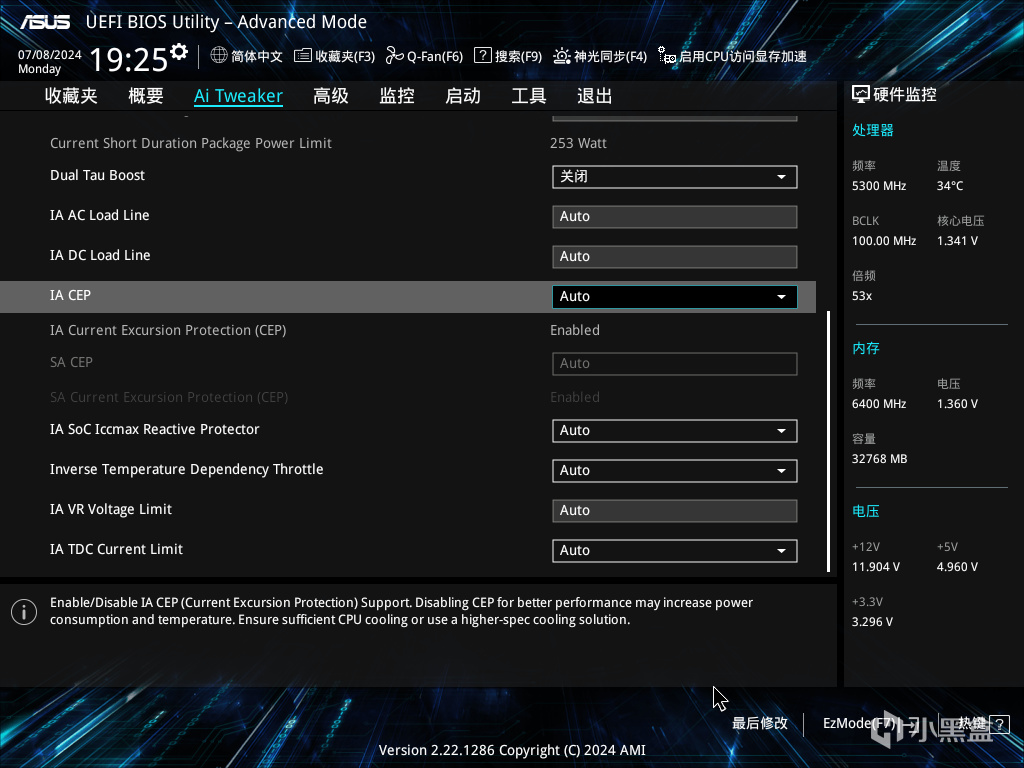Image resolution: width=1024 pixels, height=768 pixels.
Task: Open language selector 简体中文
Action: pyautogui.click(x=257, y=56)
